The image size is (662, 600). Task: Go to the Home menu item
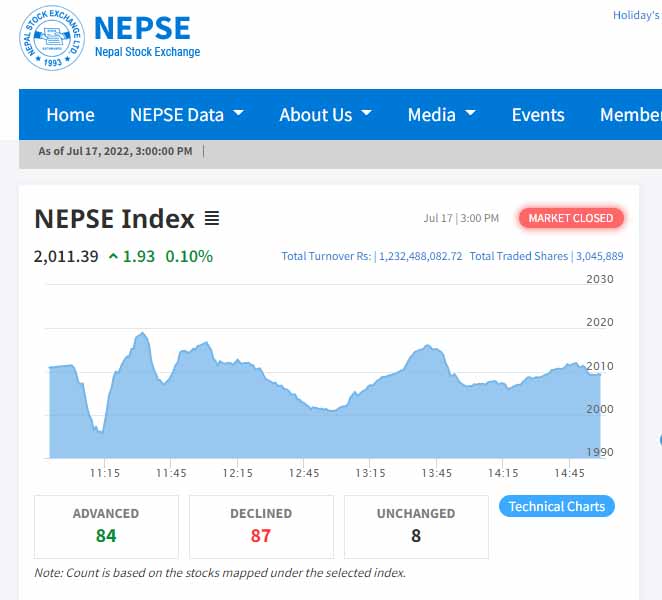[x=70, y=114]
